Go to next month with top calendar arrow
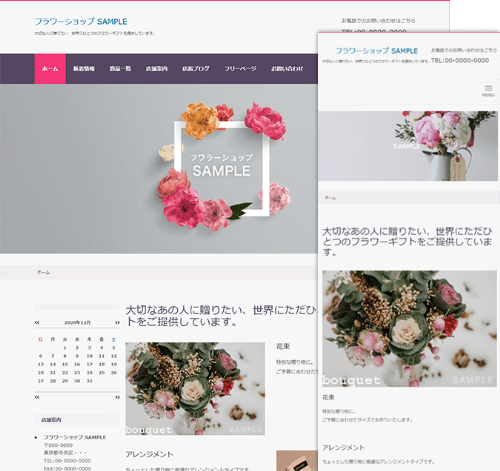This screenshot has height=471, width=500. [x=117, y=322]
